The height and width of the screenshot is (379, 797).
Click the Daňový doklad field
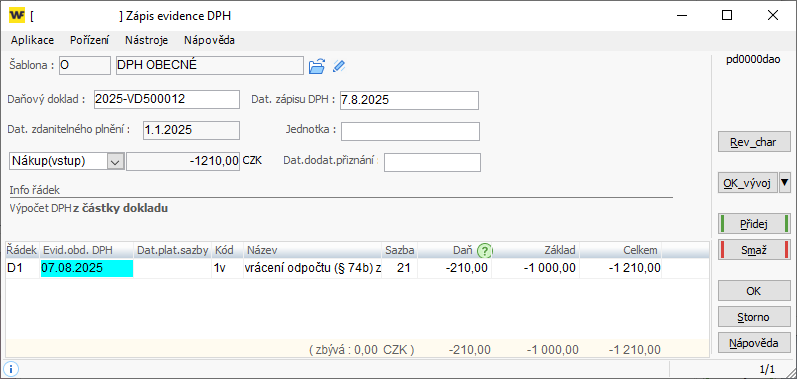(x=167, y=100)
